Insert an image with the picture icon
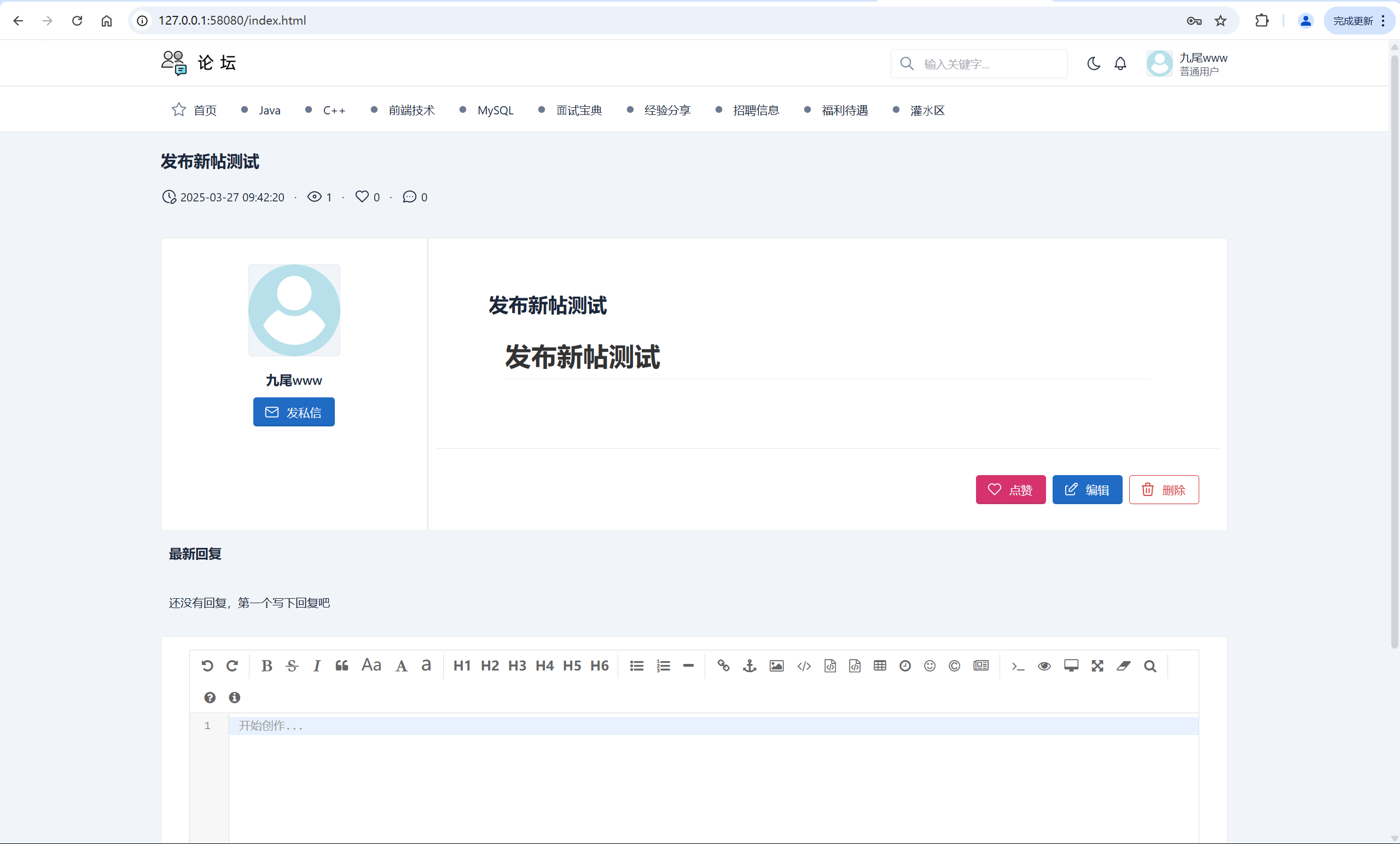This screenshot has height=844, width=1400. [x=776, y=666]
